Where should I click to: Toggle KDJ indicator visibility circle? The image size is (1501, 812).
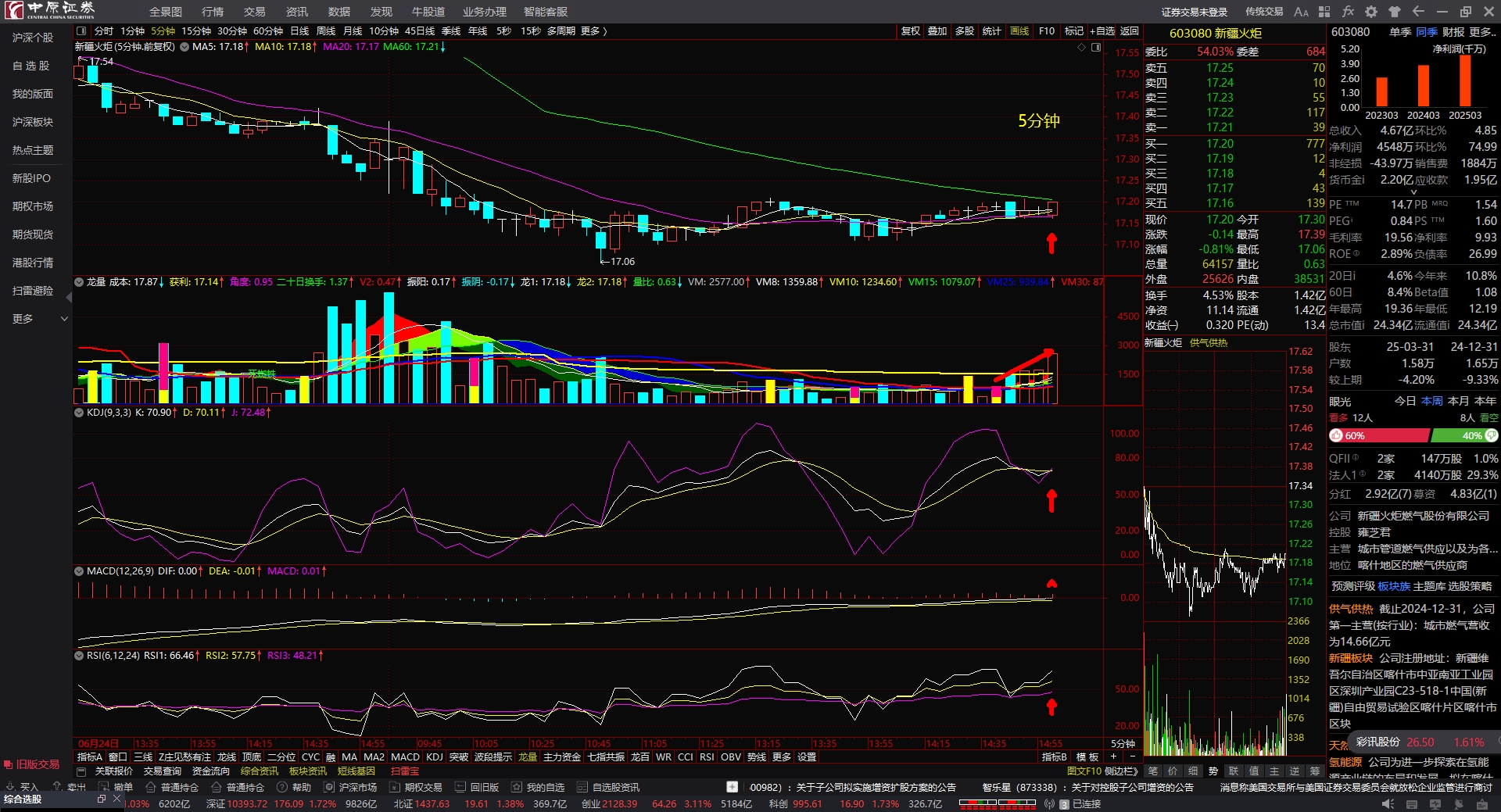pyautogui.click(x=79, y=413)
